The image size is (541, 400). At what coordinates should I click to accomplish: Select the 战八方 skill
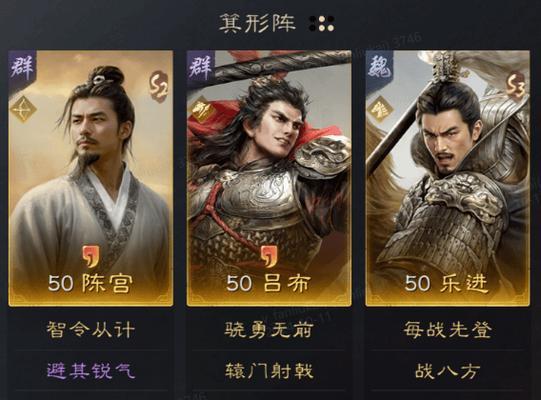point(448,371)
